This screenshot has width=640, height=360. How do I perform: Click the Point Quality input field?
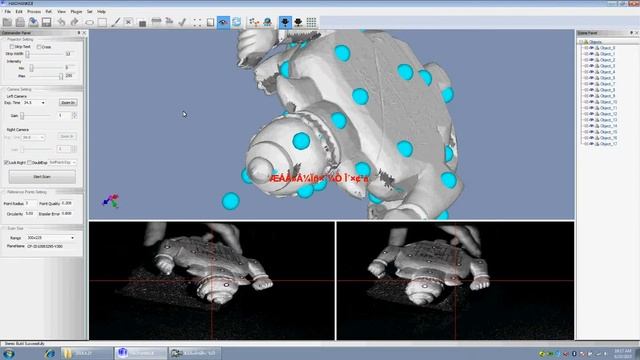pos(67,203)
